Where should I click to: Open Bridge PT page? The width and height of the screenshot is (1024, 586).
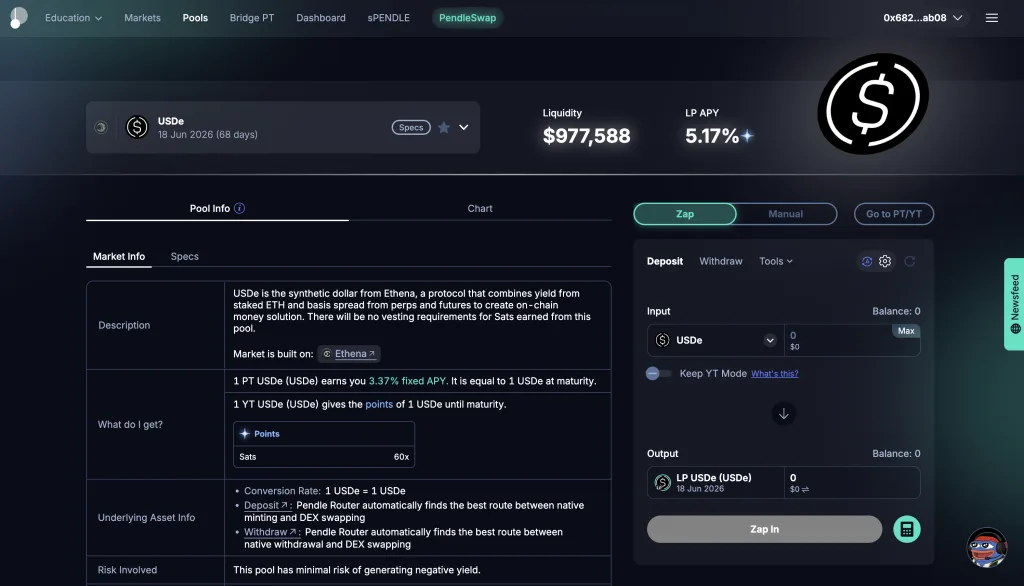[252, 18]
